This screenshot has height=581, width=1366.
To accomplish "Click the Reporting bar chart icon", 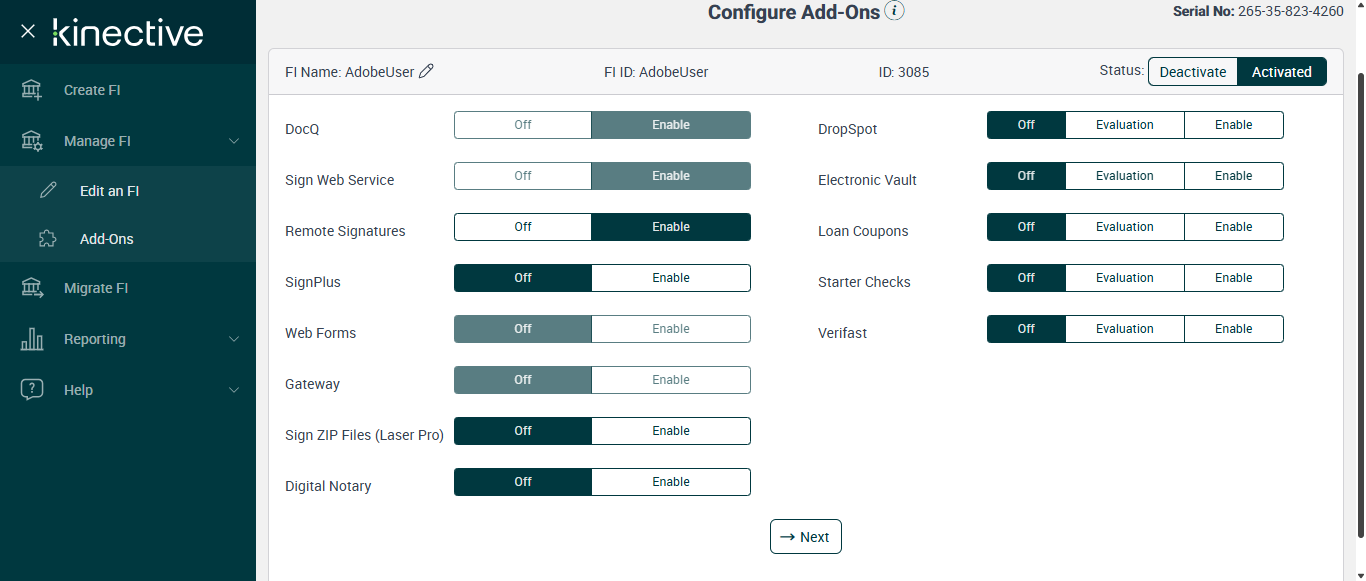I will coord(32,339).
